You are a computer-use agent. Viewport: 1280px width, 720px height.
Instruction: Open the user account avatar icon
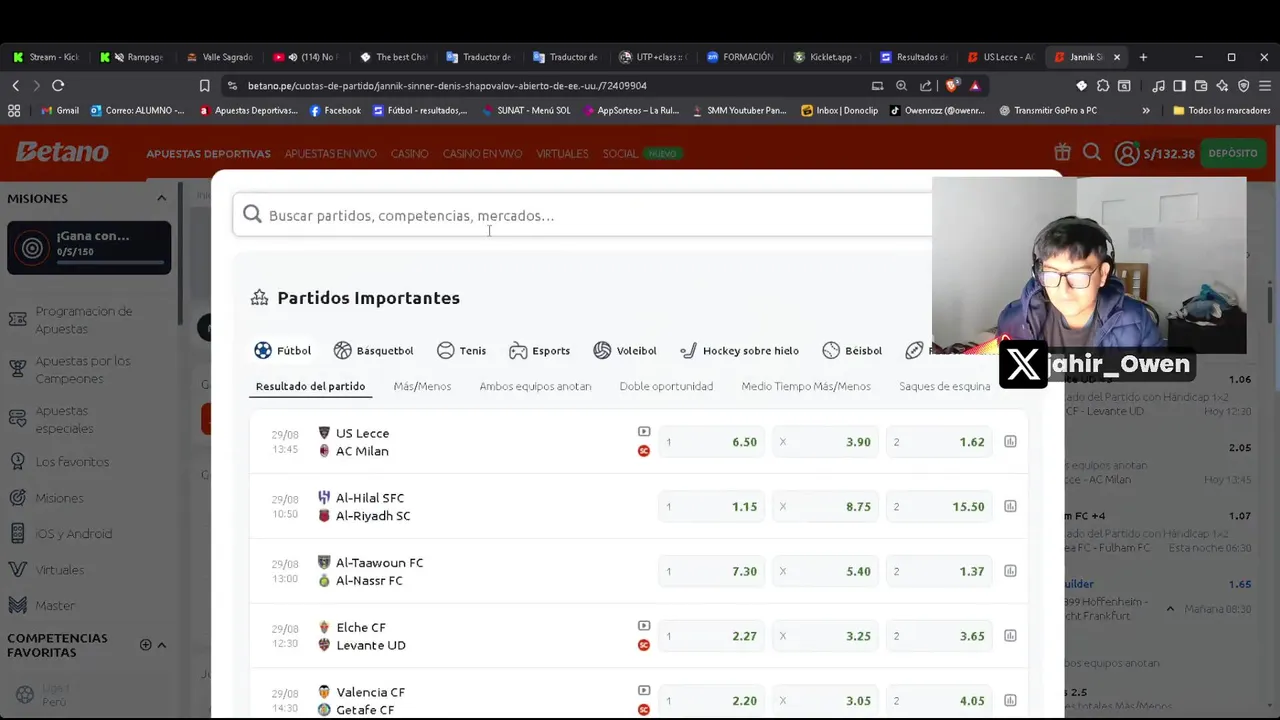click(1127, 153)
